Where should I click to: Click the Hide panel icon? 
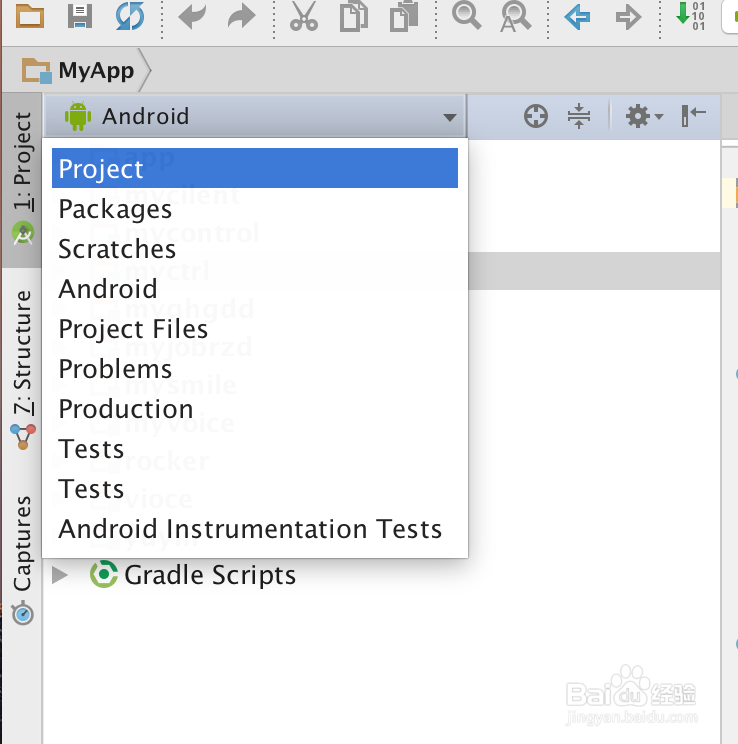point(693,116)
